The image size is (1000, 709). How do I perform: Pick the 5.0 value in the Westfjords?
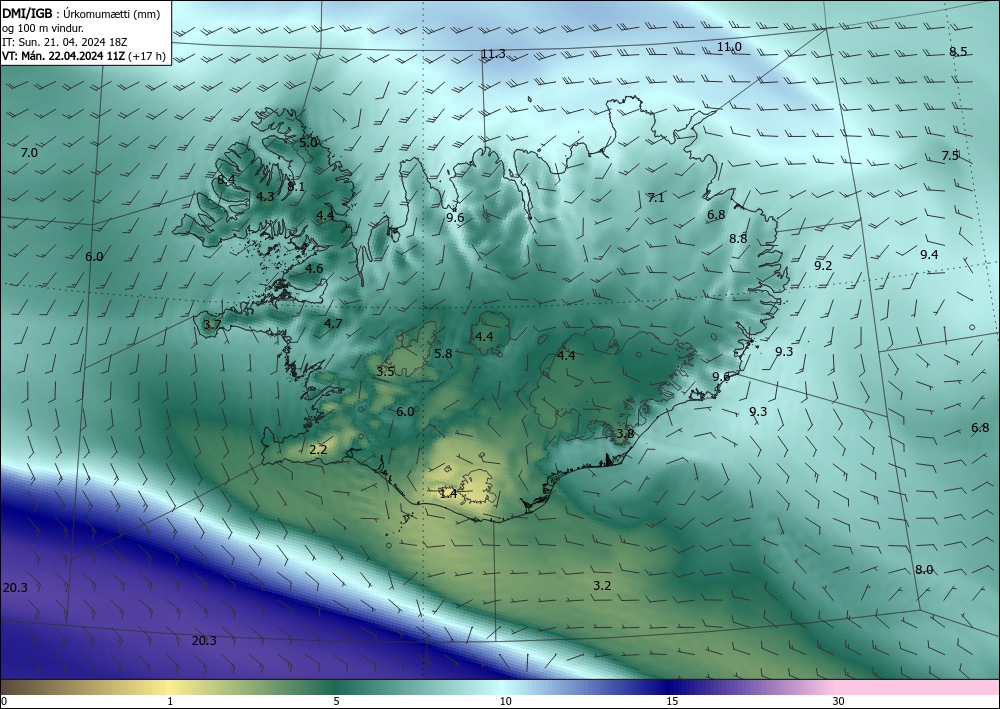coord(308,143)
